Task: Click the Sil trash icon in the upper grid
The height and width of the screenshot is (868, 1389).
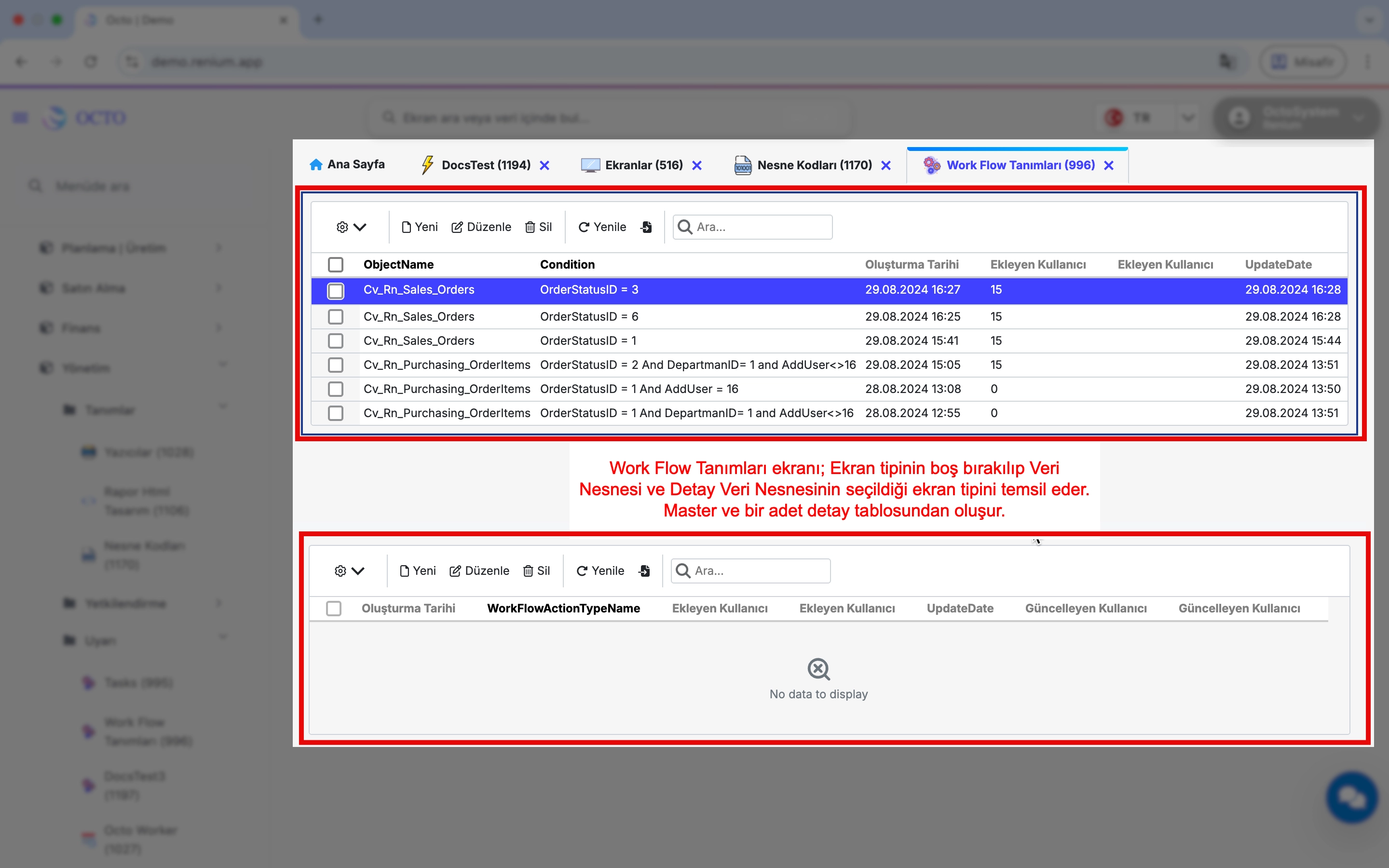Action: point(530,227)
